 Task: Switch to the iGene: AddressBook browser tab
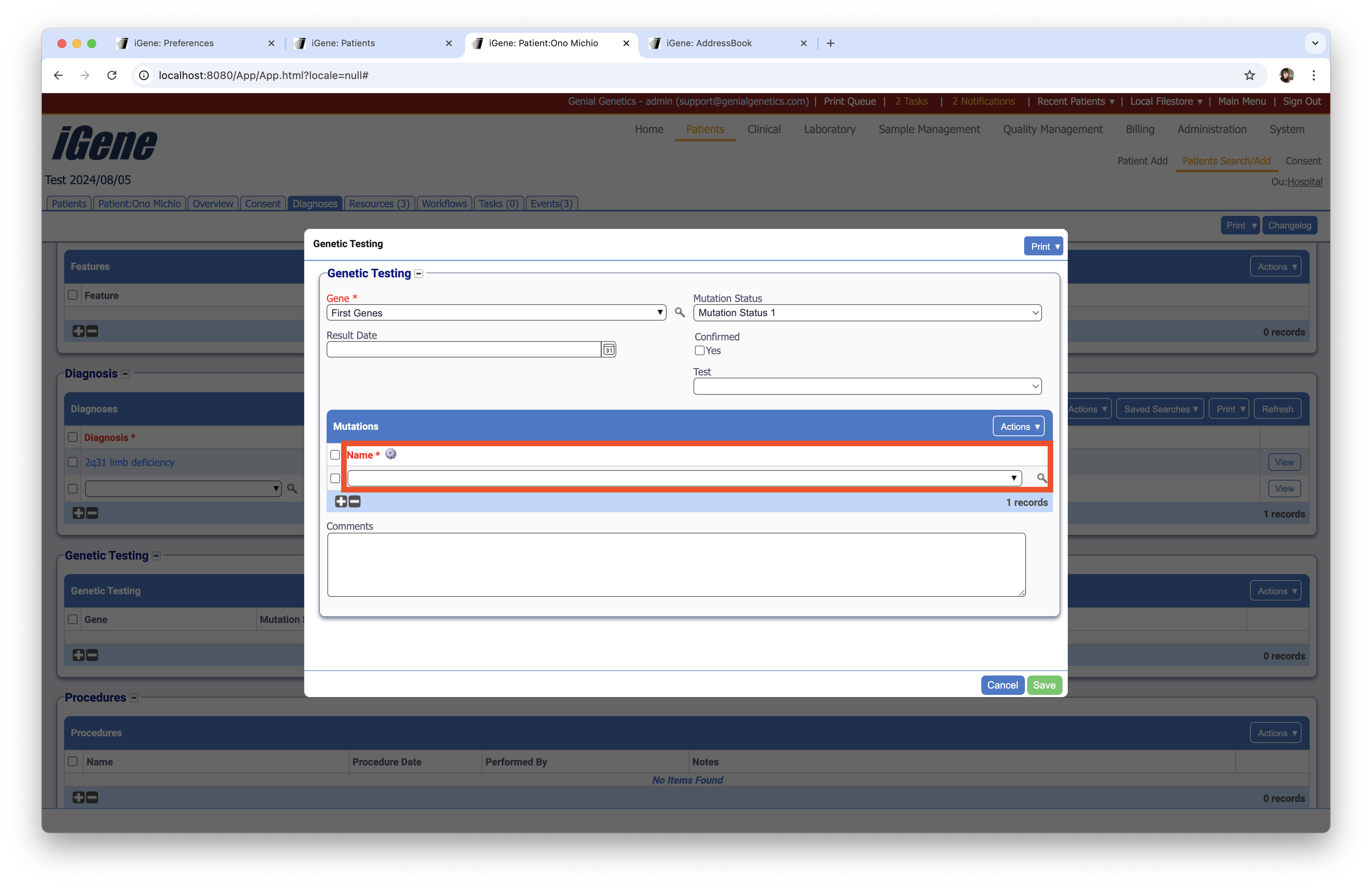708,43
